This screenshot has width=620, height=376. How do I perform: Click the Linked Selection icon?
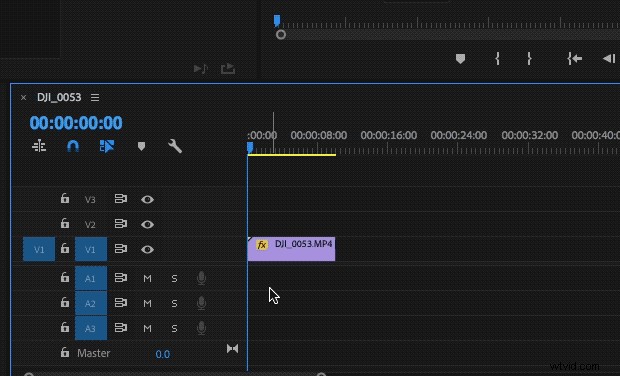pyautogui.click(x=107, y=146)
